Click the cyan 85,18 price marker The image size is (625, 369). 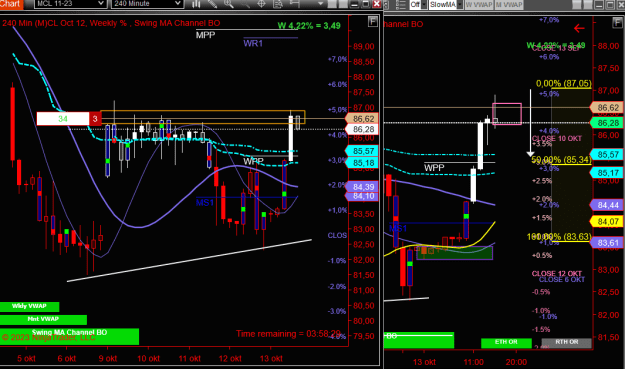click(363, 163)
